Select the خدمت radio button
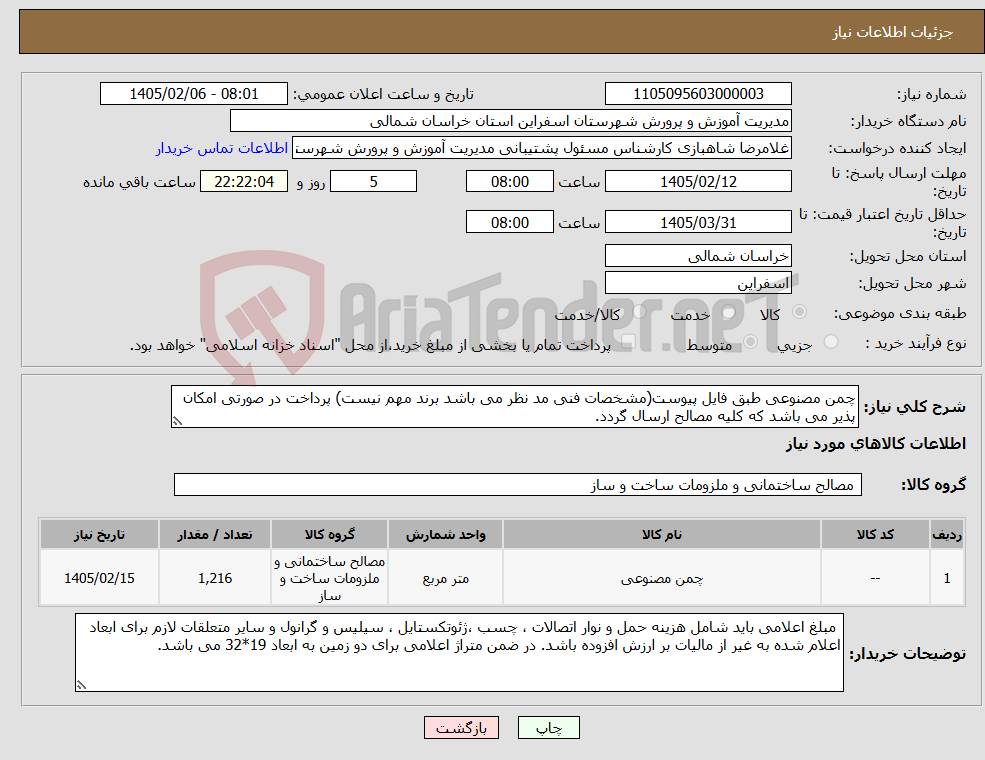Image resolution: width=985 pixels, height=760 pixels. tap(729, 312)
